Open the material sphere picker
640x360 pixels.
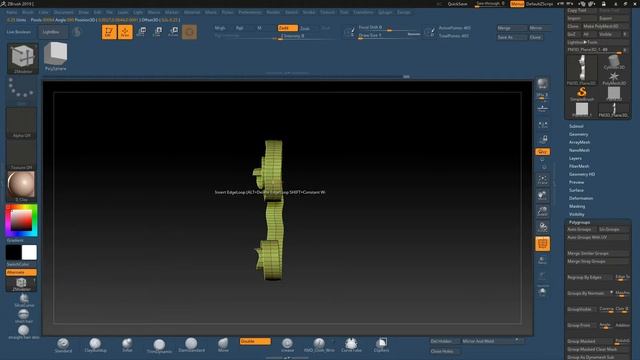click(x=21, y=186)
